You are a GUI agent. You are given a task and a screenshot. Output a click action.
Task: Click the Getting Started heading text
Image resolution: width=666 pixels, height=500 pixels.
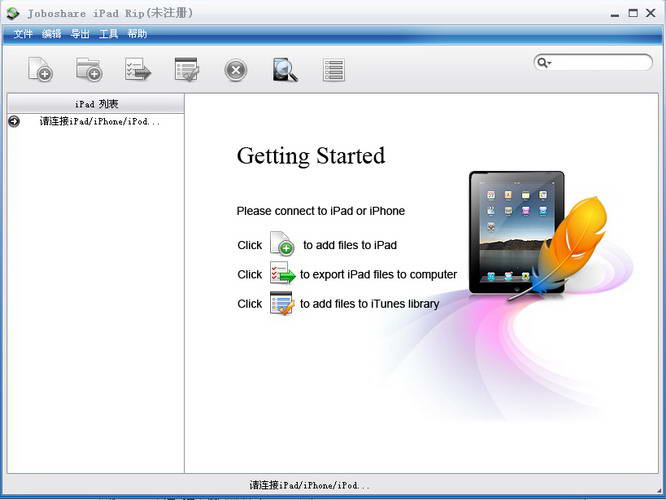pyautogui.click(x=311, y=156)
